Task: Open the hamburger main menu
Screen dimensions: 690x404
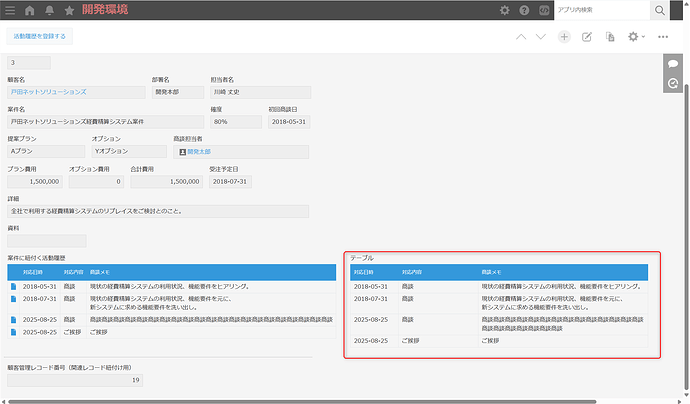Action: 10,10
